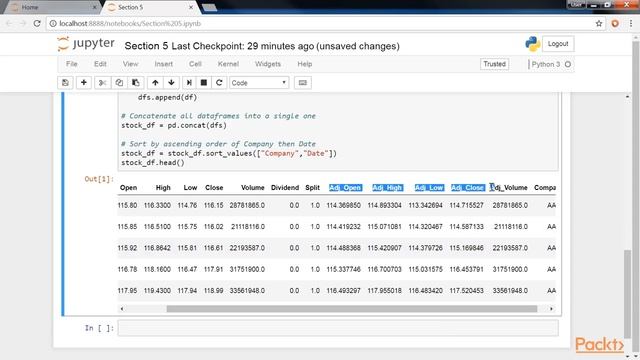
Task: Open a new browser tab
Action: tap(209, 7)
